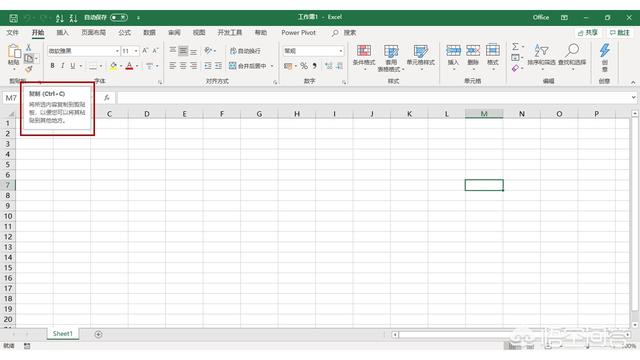Add a new sheet with plus button
640x360 pixels.
click(98, 334)
